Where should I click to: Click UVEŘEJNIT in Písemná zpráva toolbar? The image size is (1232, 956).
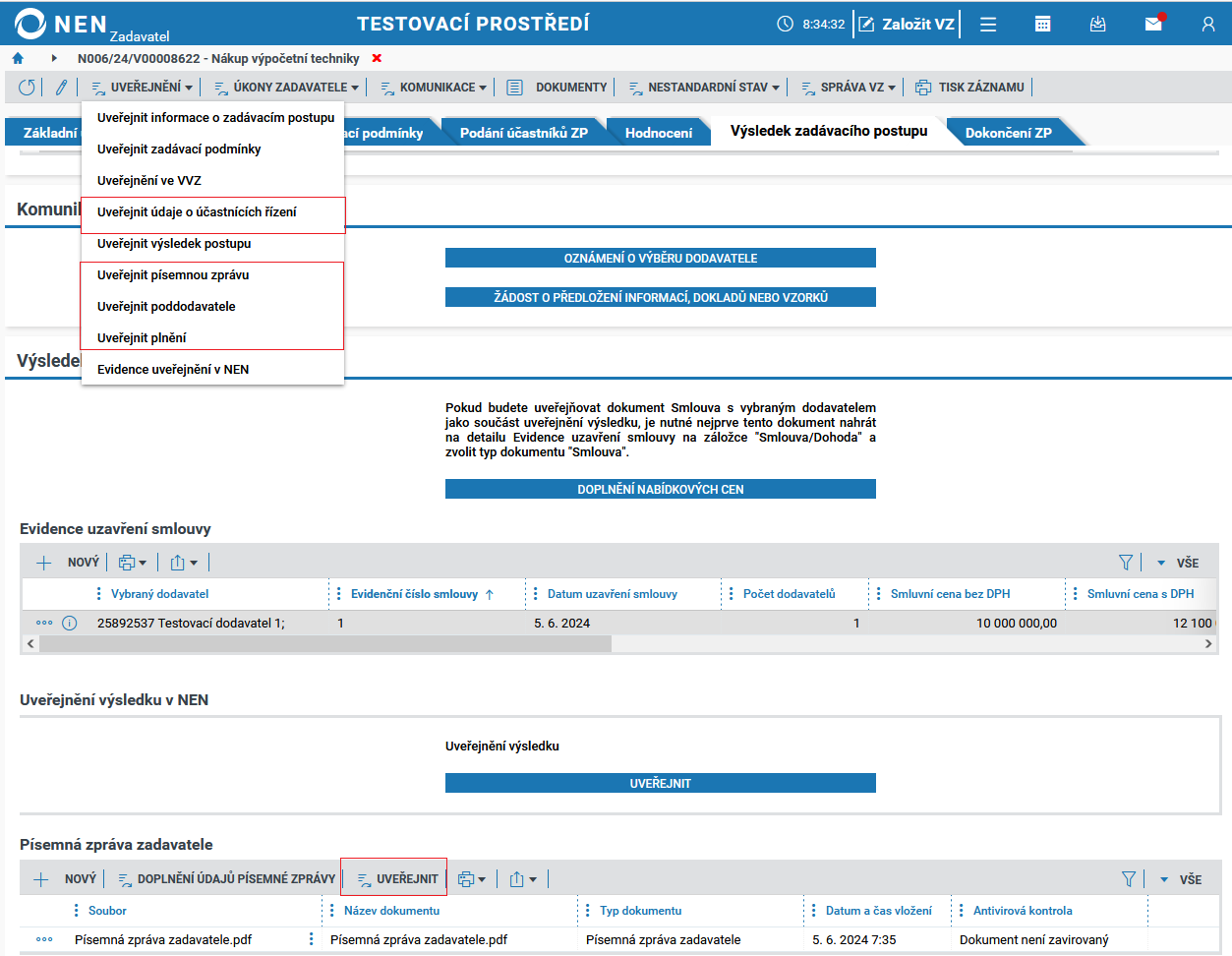[397, 879]
